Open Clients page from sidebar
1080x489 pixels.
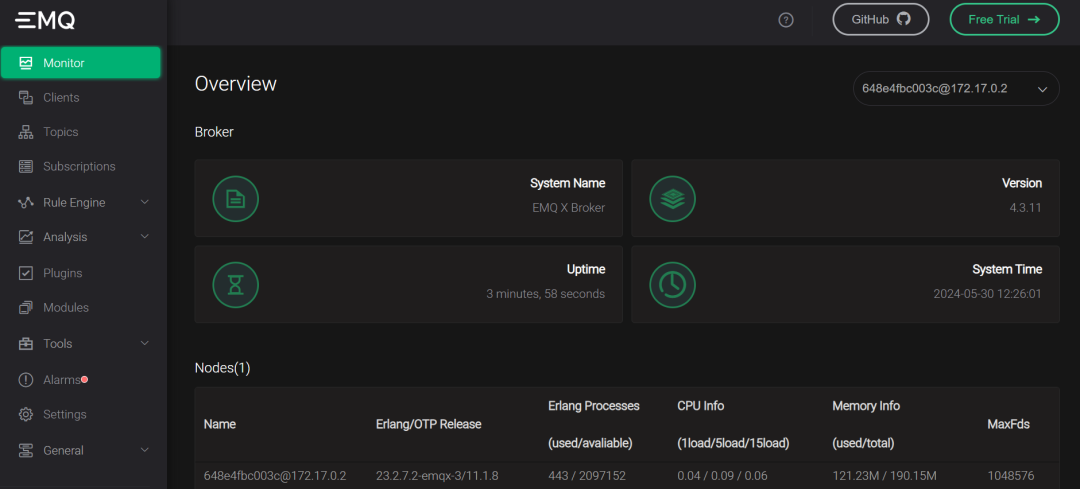click(61, 98)
